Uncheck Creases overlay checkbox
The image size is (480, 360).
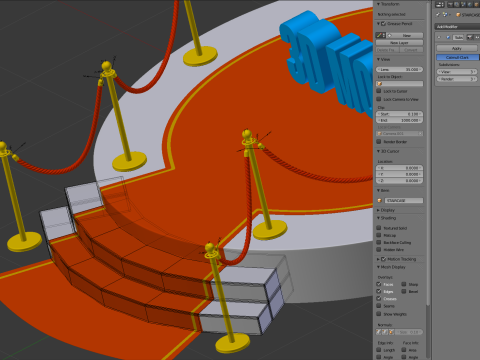click(x=379, y=299)
